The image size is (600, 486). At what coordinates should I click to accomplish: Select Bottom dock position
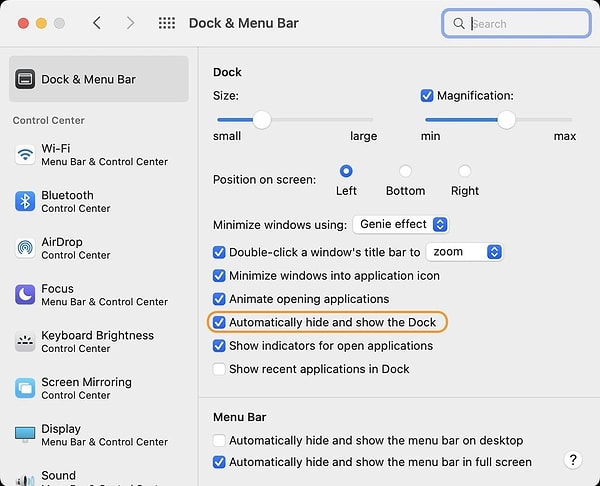click(405, 171)
